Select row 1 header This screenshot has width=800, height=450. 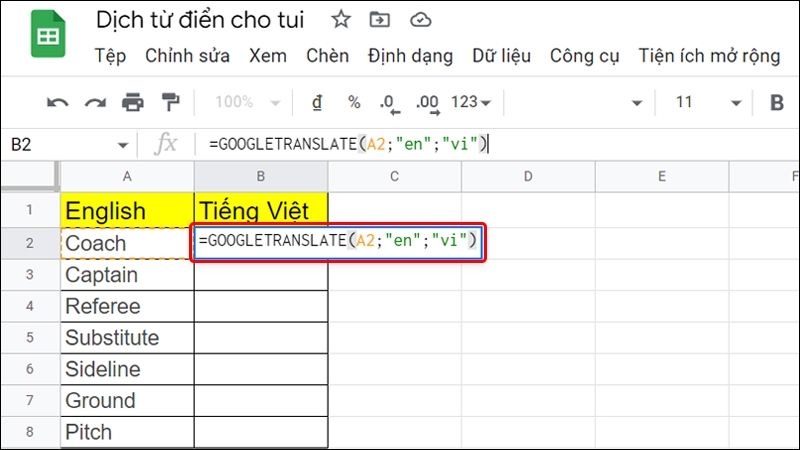pyautogui.click(x=30, y=210)
